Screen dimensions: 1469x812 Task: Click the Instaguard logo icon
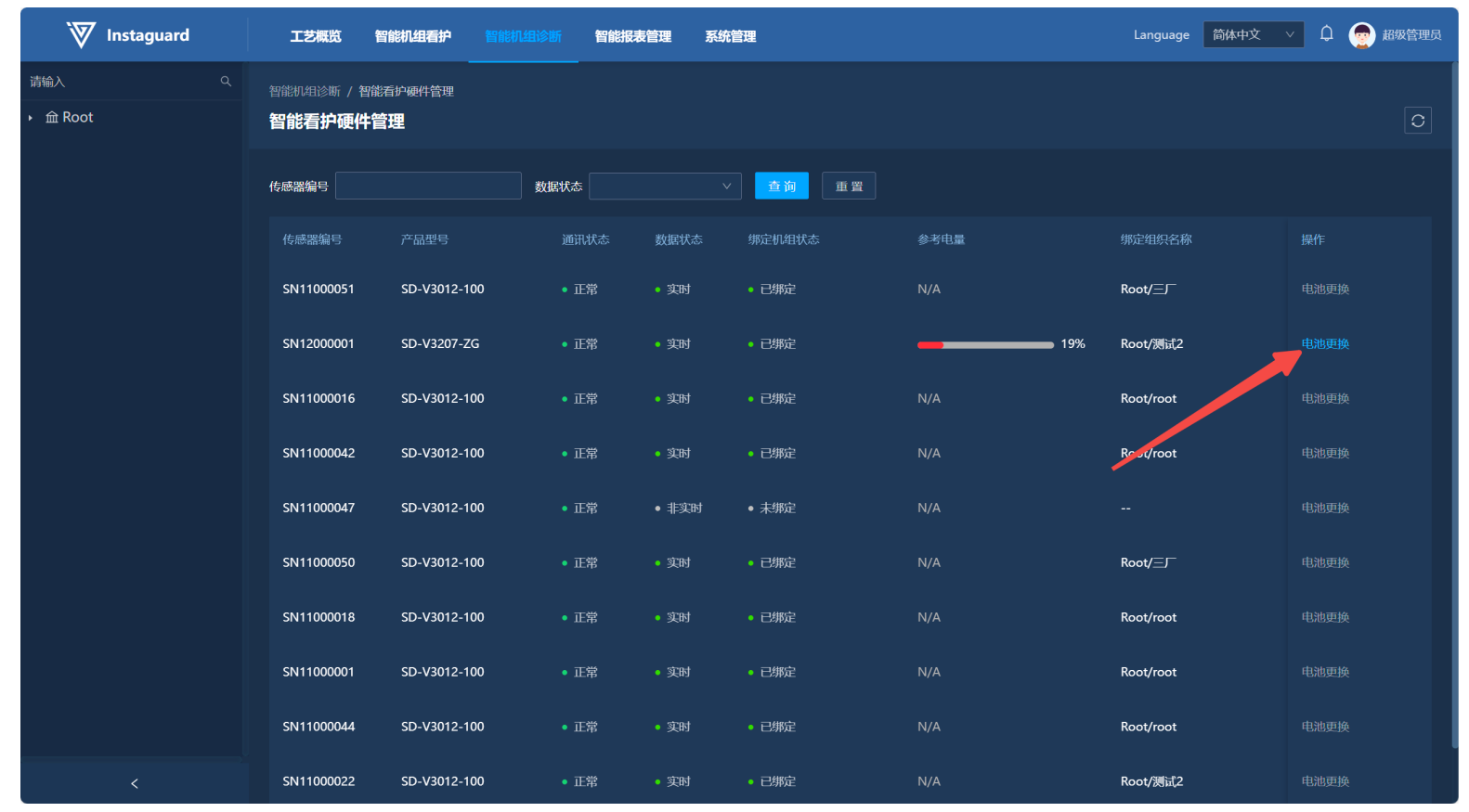coord(81,35)
